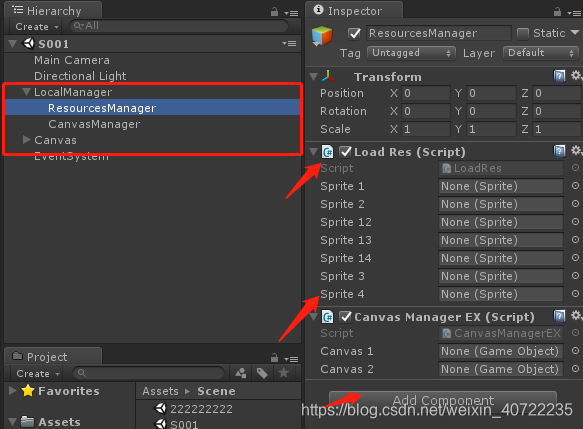583x429 pixels.
Task: Click the Hierarchy search field
Action: [179, 26]
